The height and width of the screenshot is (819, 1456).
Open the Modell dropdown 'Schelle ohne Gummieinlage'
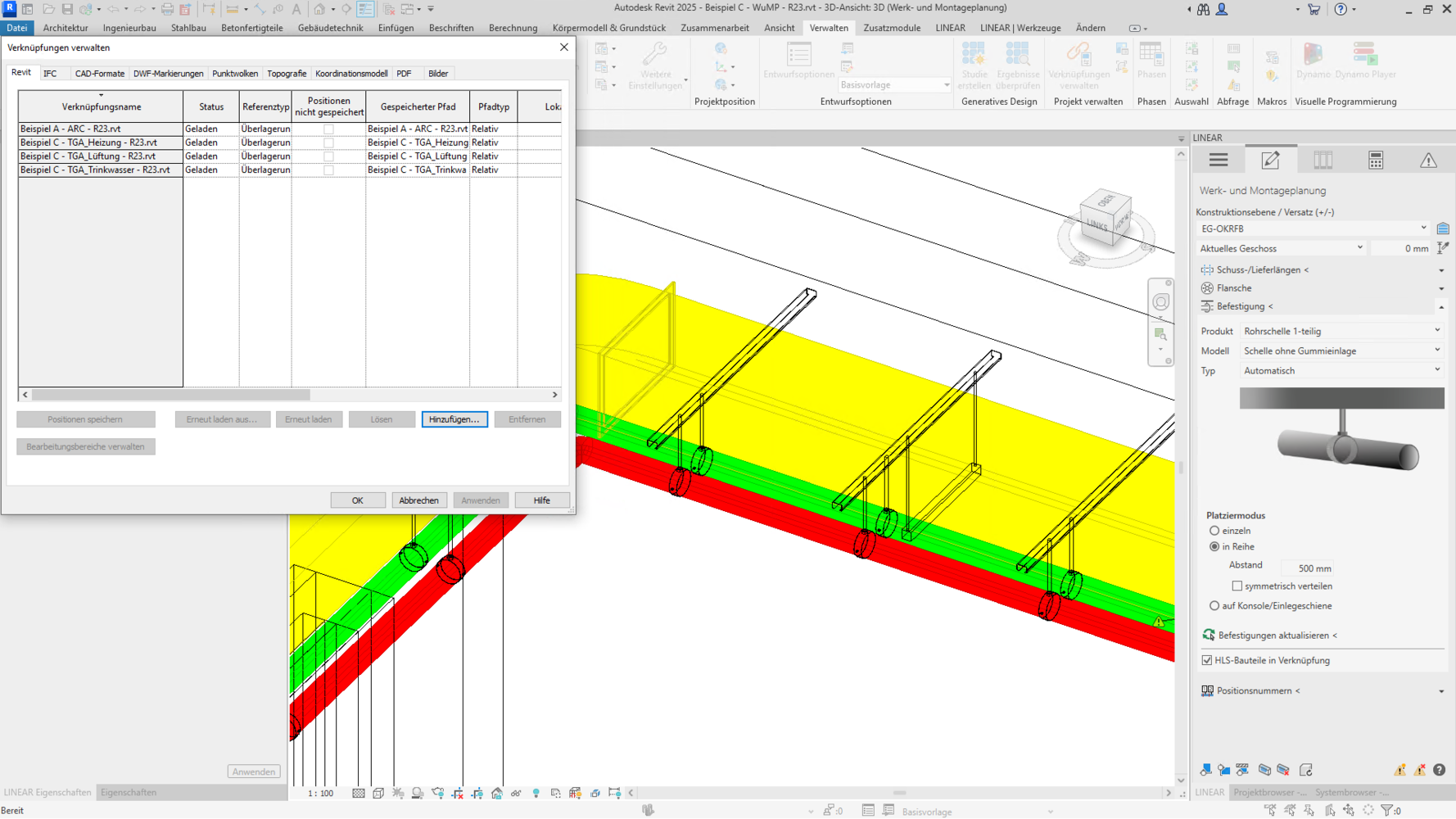(1341, 351)
